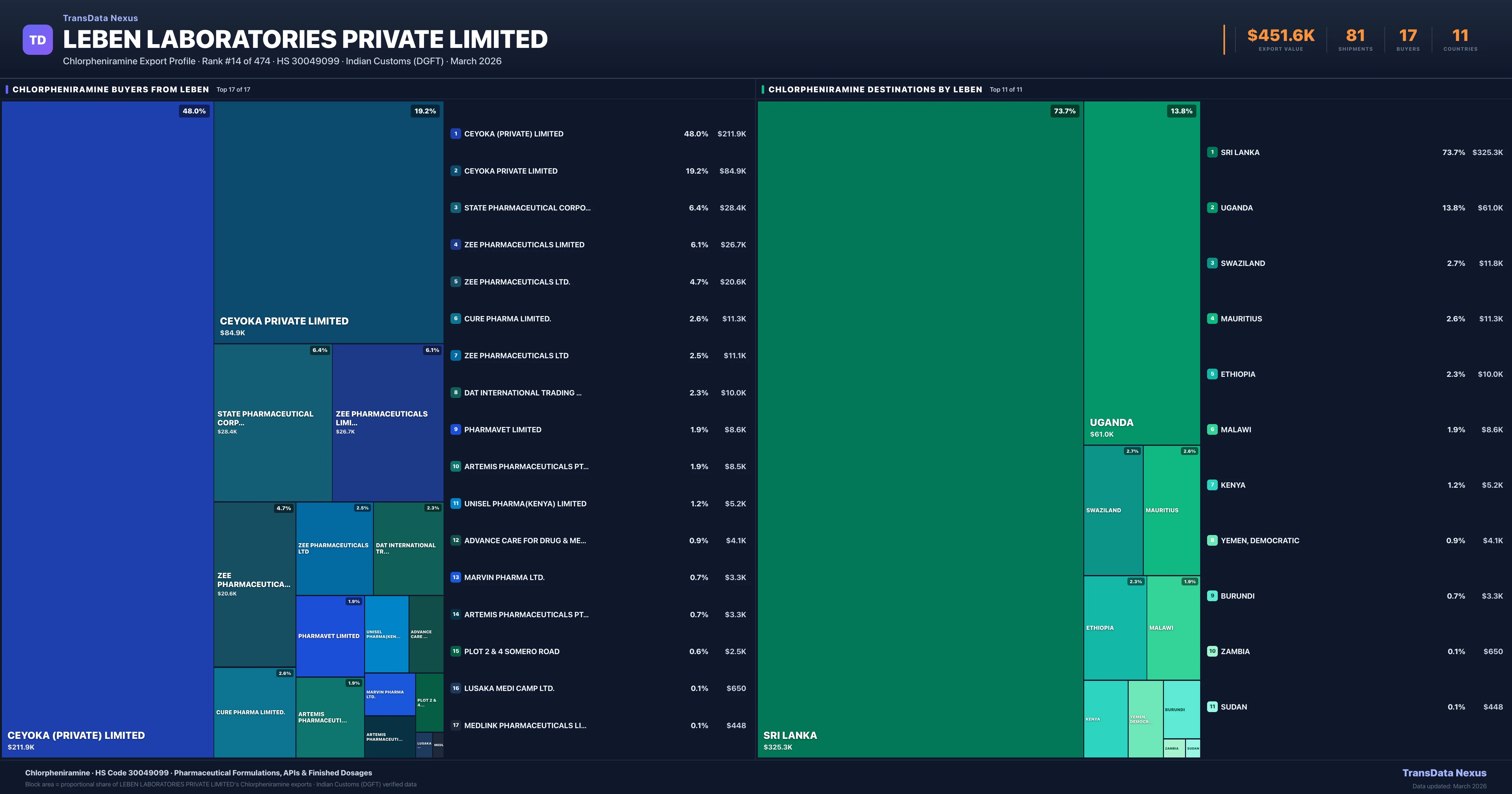Open Zee Pharmaceuticals Limited list entry
Image resolution: width=1512 pixels, height=794 pixels.
524,245
